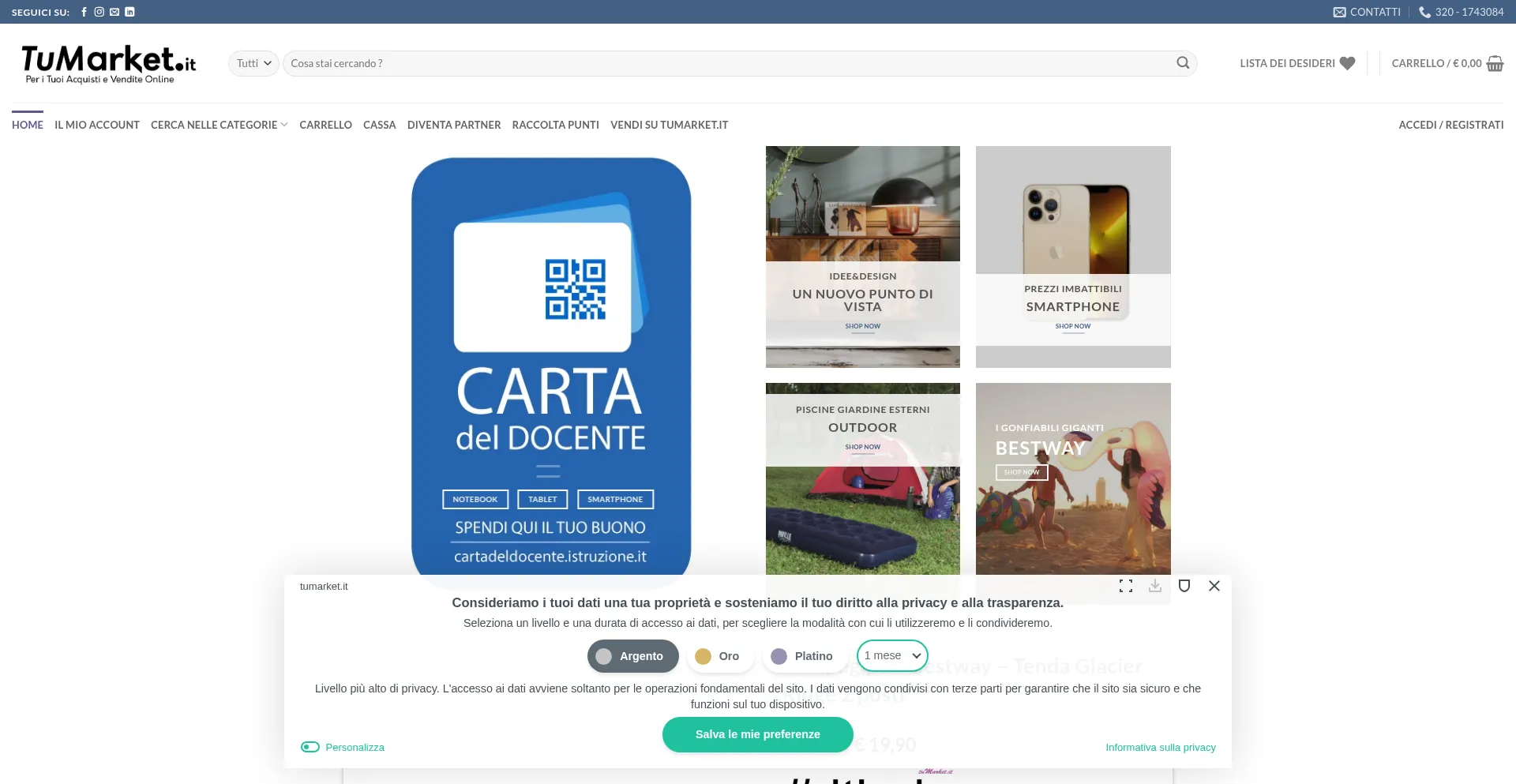Toggle the Personalizza switch
Screen dimensions: 1516x784
[310, 747]
